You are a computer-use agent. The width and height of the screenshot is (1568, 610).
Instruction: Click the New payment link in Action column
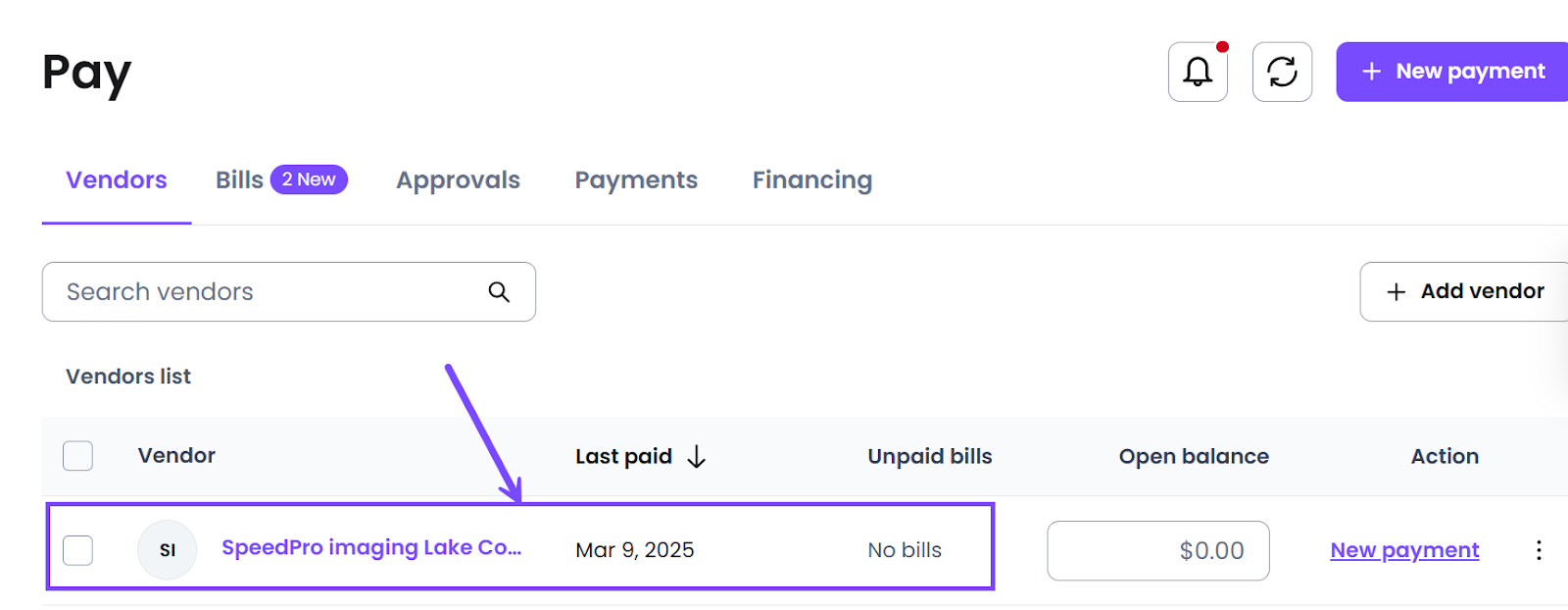[1404, 550]
